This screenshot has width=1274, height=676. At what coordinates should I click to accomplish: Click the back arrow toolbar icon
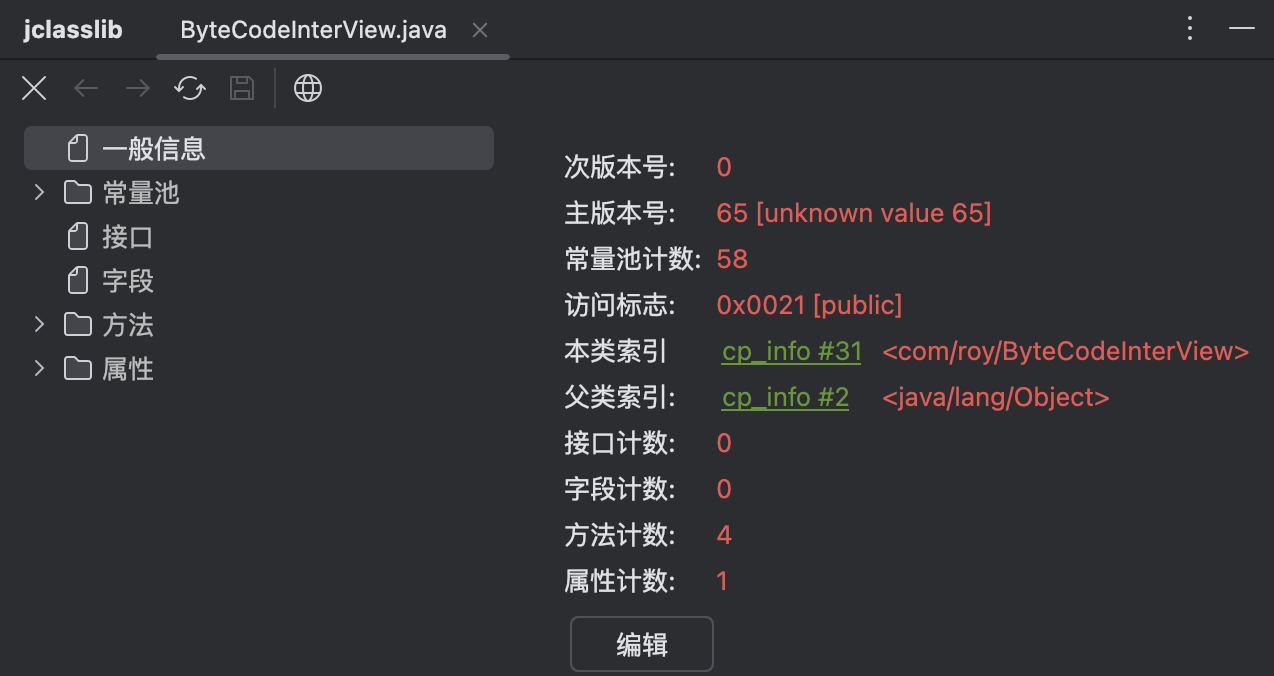(87, 89)
